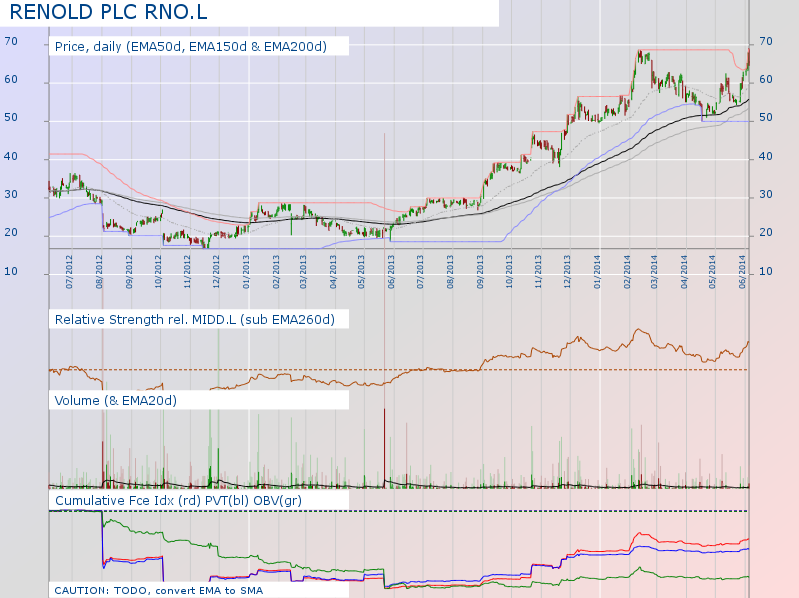The image size is (799, 598).
Task: Select the 06/2014 date axis label
Action: pos(742,272)
